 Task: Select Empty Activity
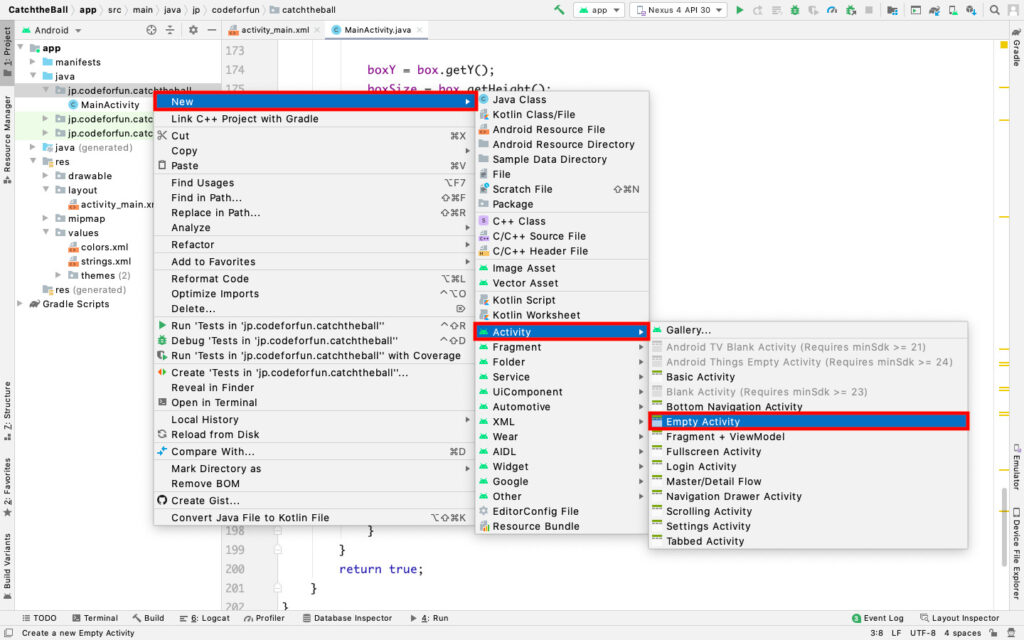[808, 422]
